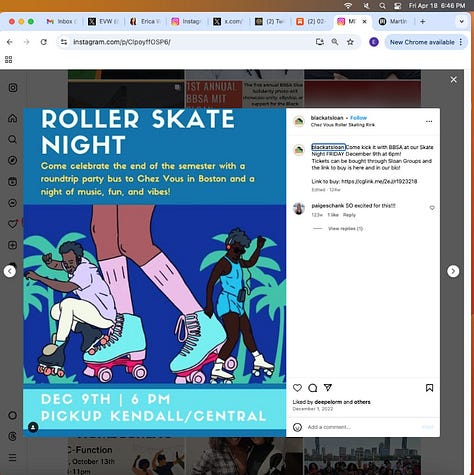Viewport: 474px width, 475px height.
Task: Click the comment bubble icon
Action: 313,388
